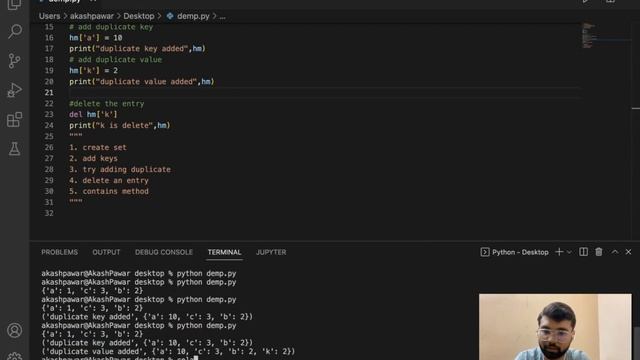Viewport: 640px width, 360px height.
Task: Click the minimap code overview
Action: coord(589,36)
